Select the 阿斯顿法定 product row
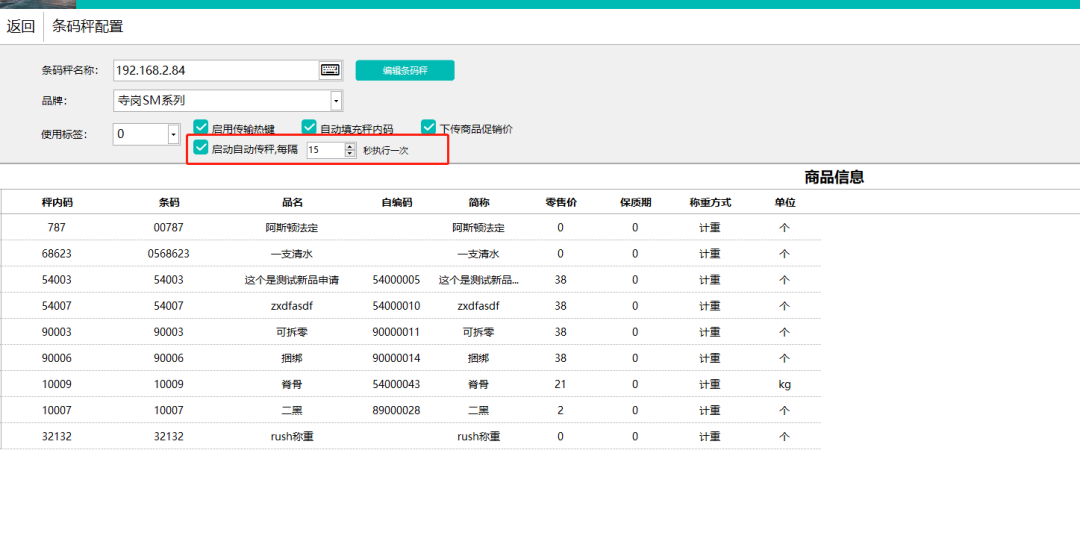 [292, 228]
